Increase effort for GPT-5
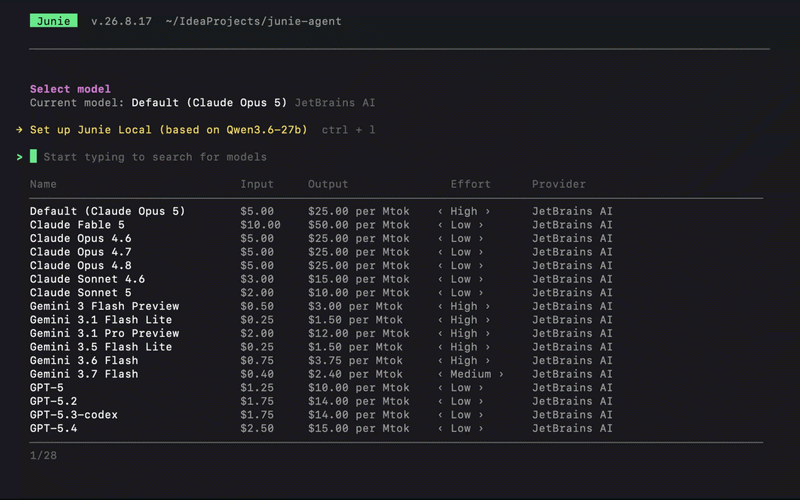800x500 pixels. tap(481, 388)
